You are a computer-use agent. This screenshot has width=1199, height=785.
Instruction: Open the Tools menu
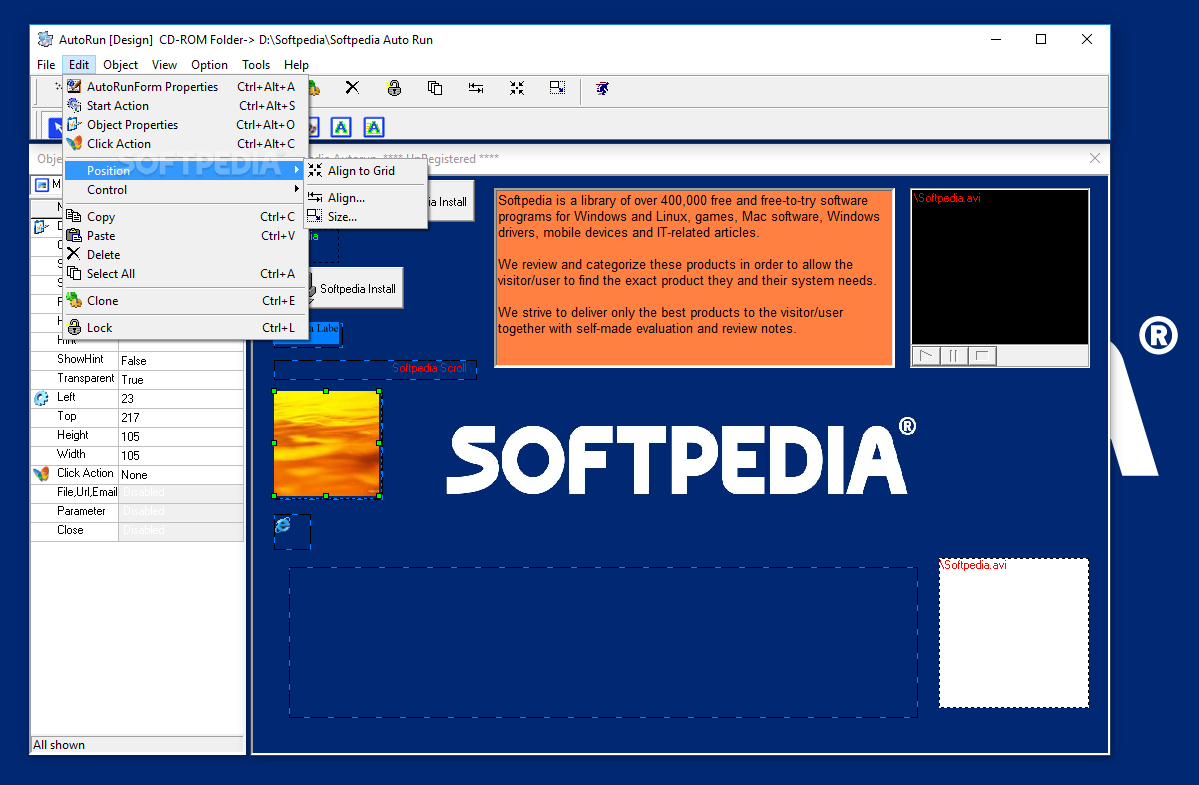tap(255, 65)
